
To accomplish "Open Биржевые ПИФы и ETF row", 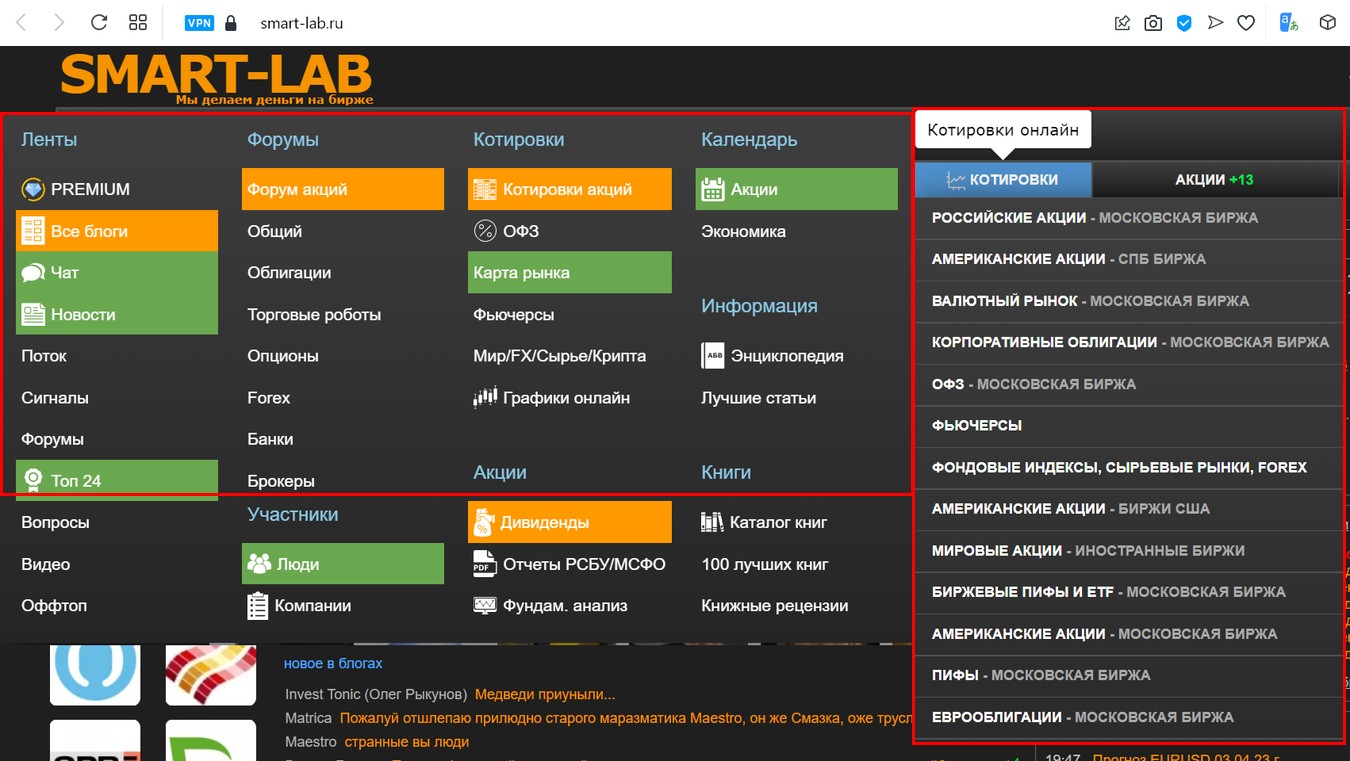I will pyautogui.click(x=1128, y=592).
